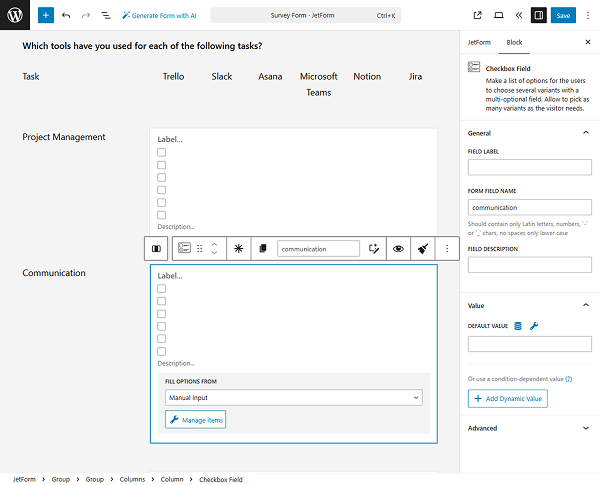
Task: Click Generate Form with AI
Action: [x=159, y=15]
